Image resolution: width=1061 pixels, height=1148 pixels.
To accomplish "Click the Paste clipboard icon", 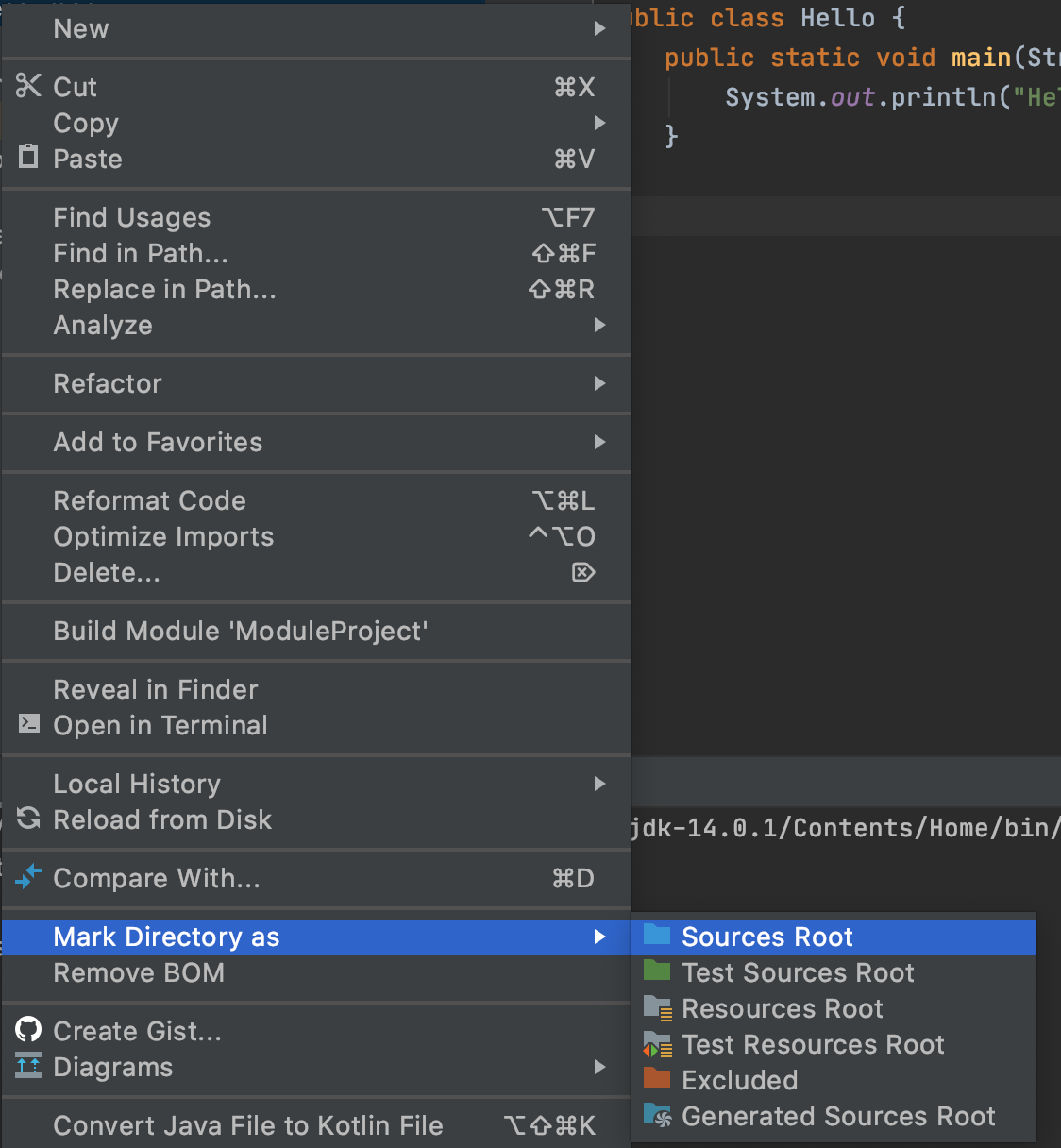I will tap(29, 156).
